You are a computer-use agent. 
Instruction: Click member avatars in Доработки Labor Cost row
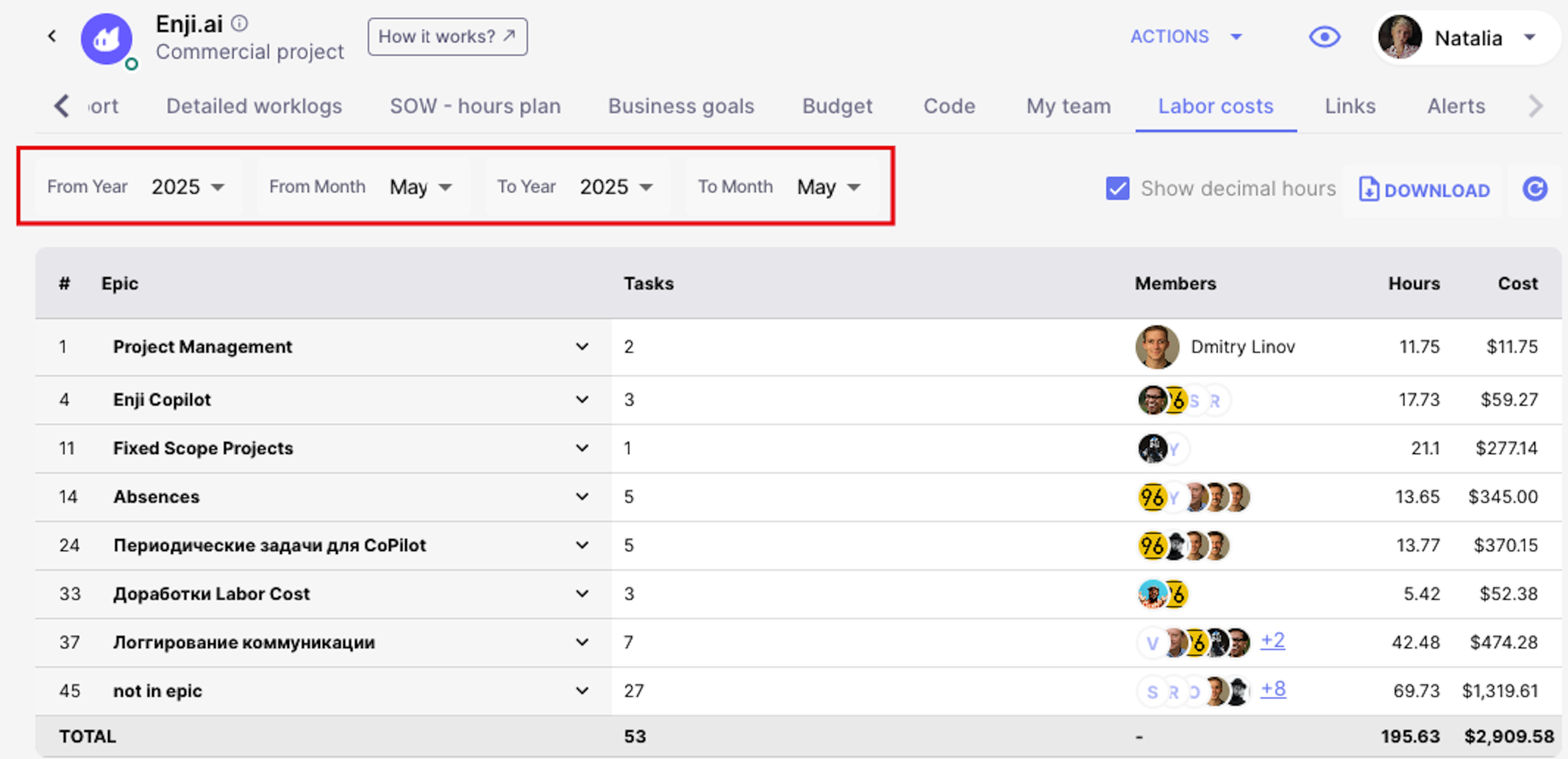tap(1163, 594)
